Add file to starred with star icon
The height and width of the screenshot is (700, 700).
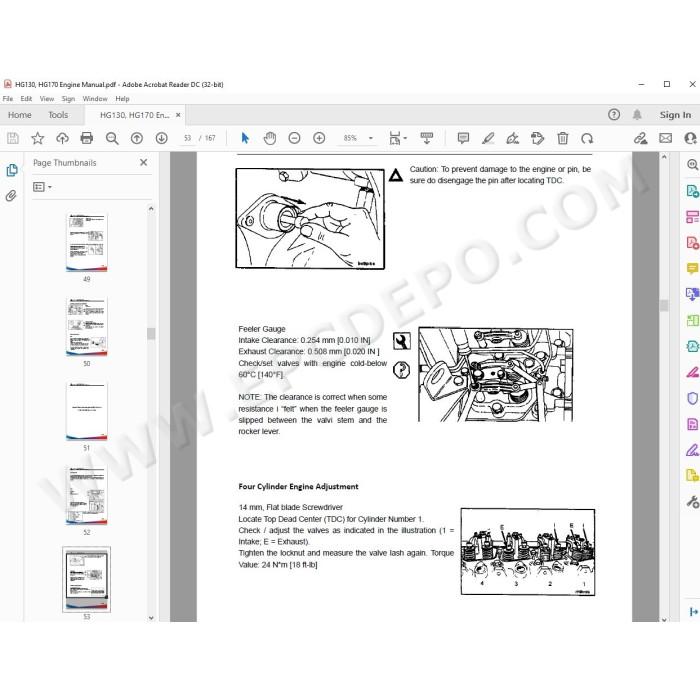[38, 138]
